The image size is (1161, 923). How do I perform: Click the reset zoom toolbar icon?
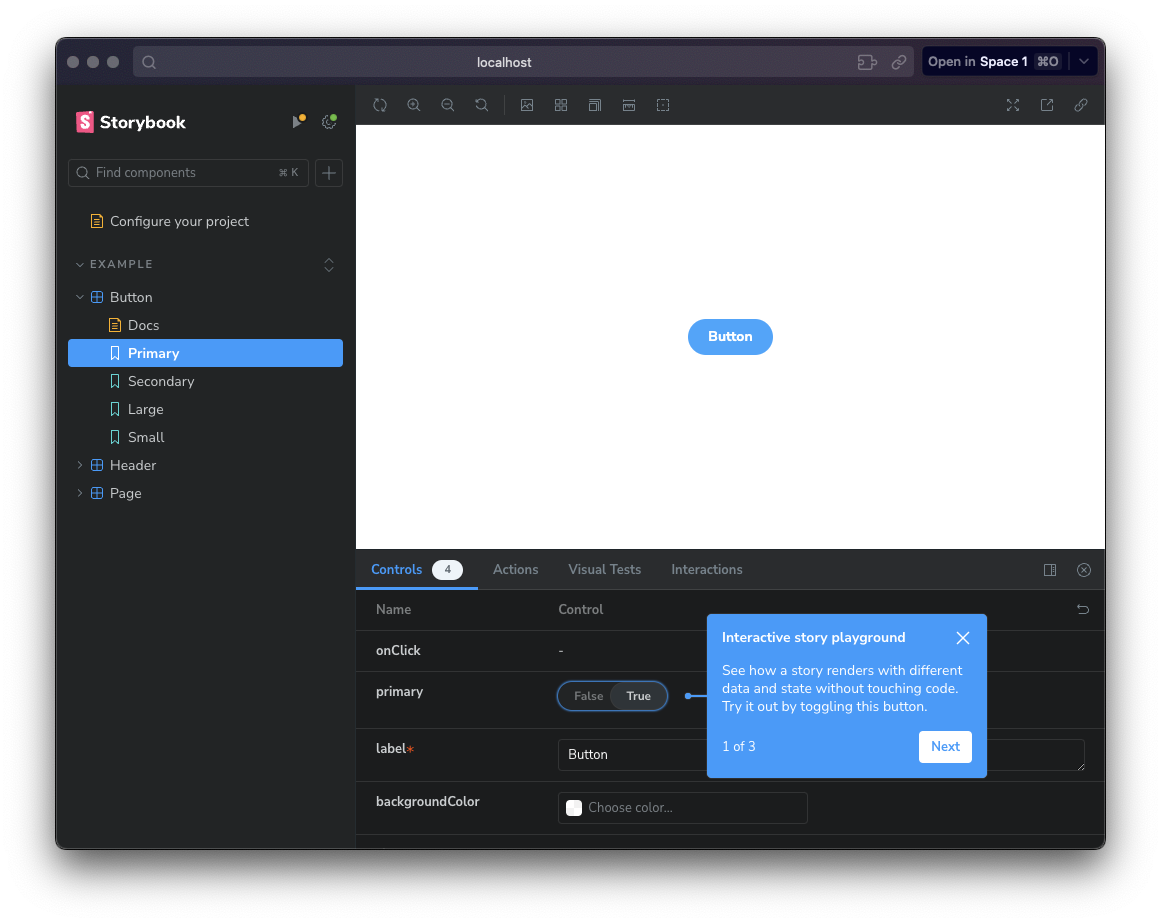[482, 105]
